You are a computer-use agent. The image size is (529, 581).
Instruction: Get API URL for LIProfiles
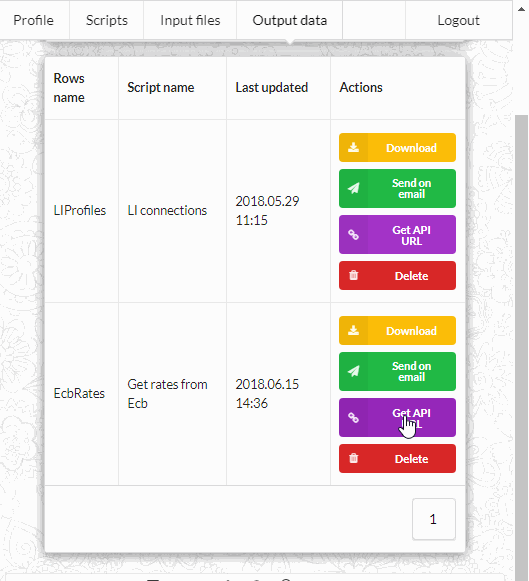click(x=397, y=235)
